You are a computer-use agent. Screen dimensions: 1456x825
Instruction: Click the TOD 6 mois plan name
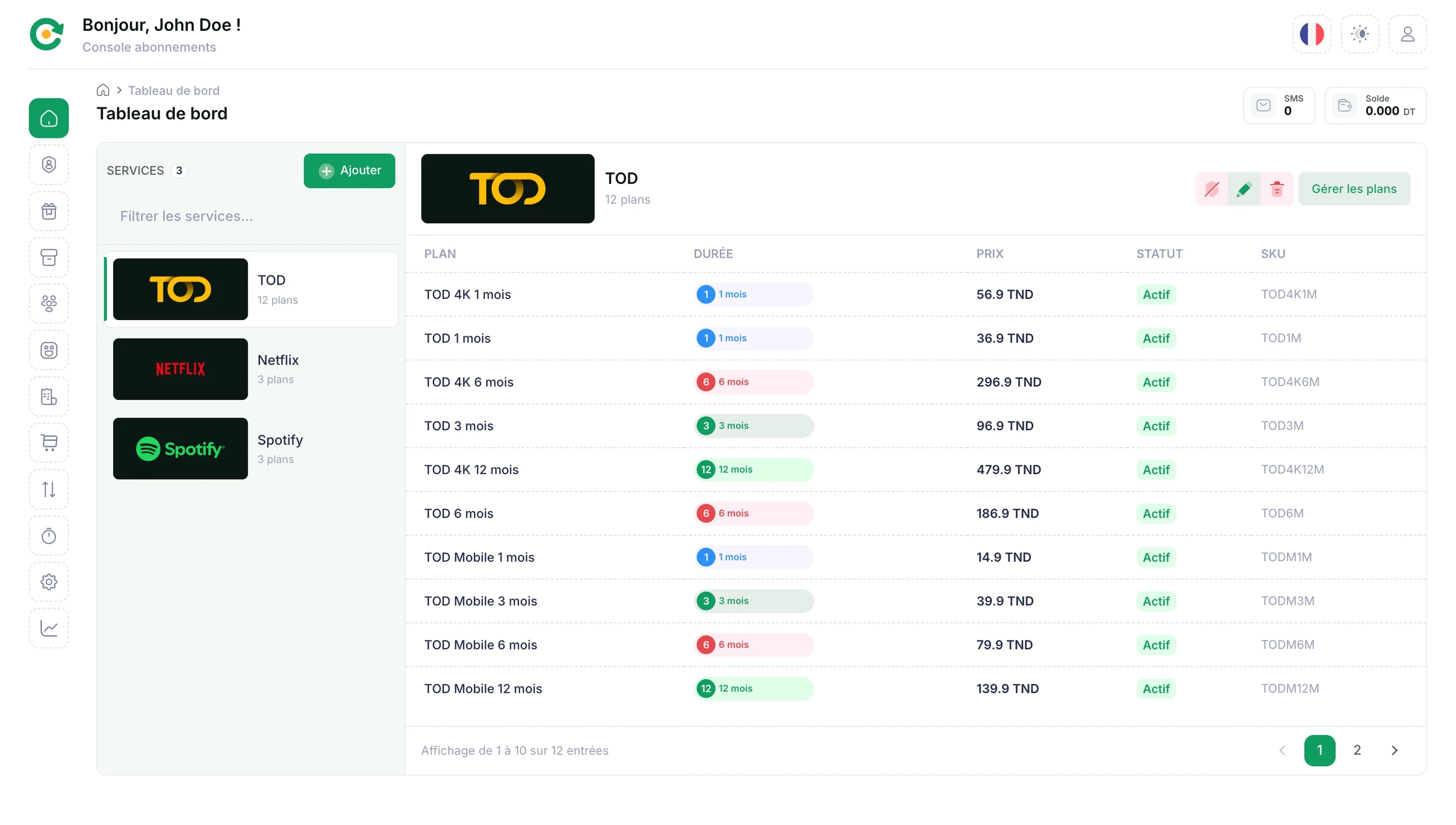click(x=459, y=514)
